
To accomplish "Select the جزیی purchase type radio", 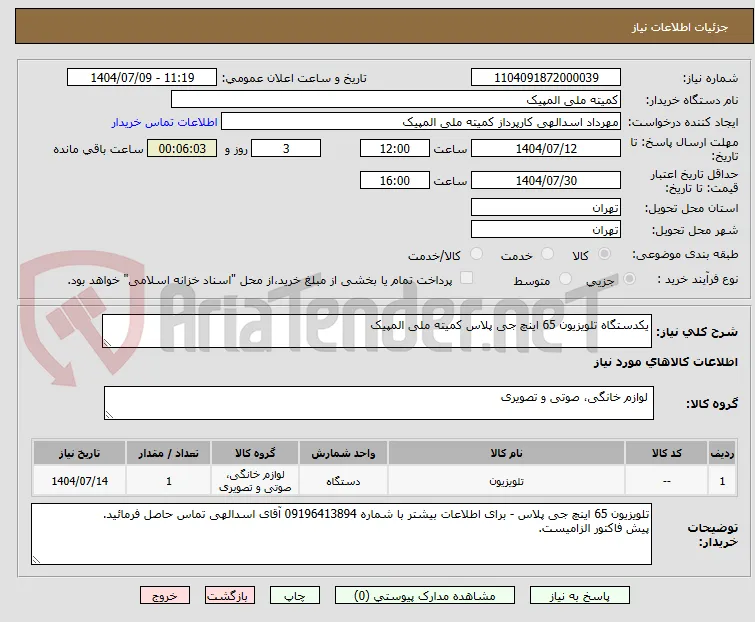I will point(629,279).
